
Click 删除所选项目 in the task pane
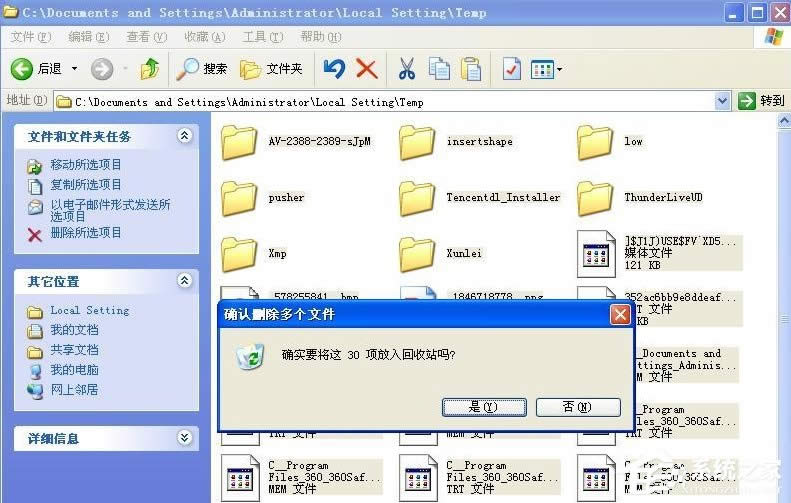(x=86, y=233)
